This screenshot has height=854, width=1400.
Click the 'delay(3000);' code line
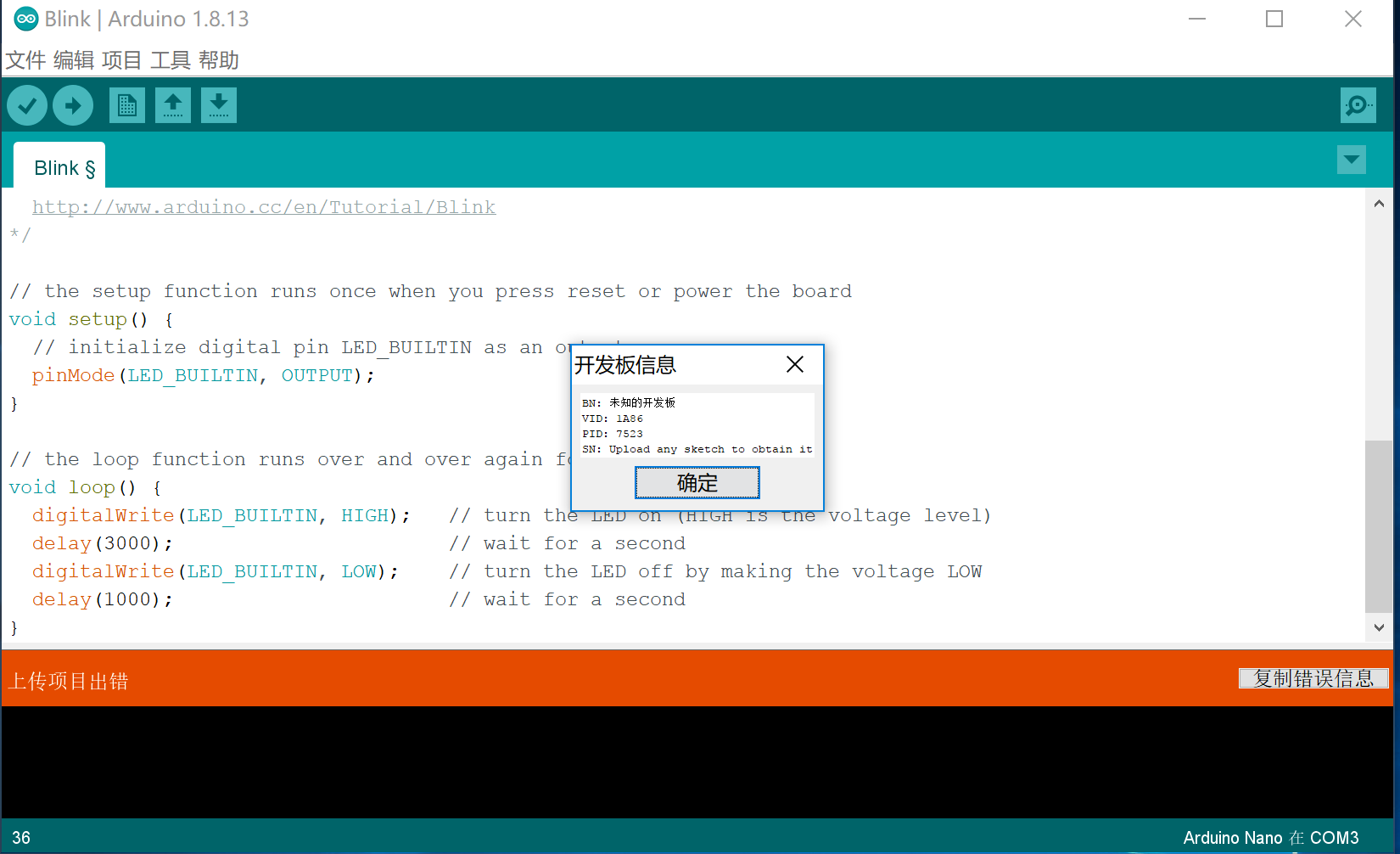103,543
